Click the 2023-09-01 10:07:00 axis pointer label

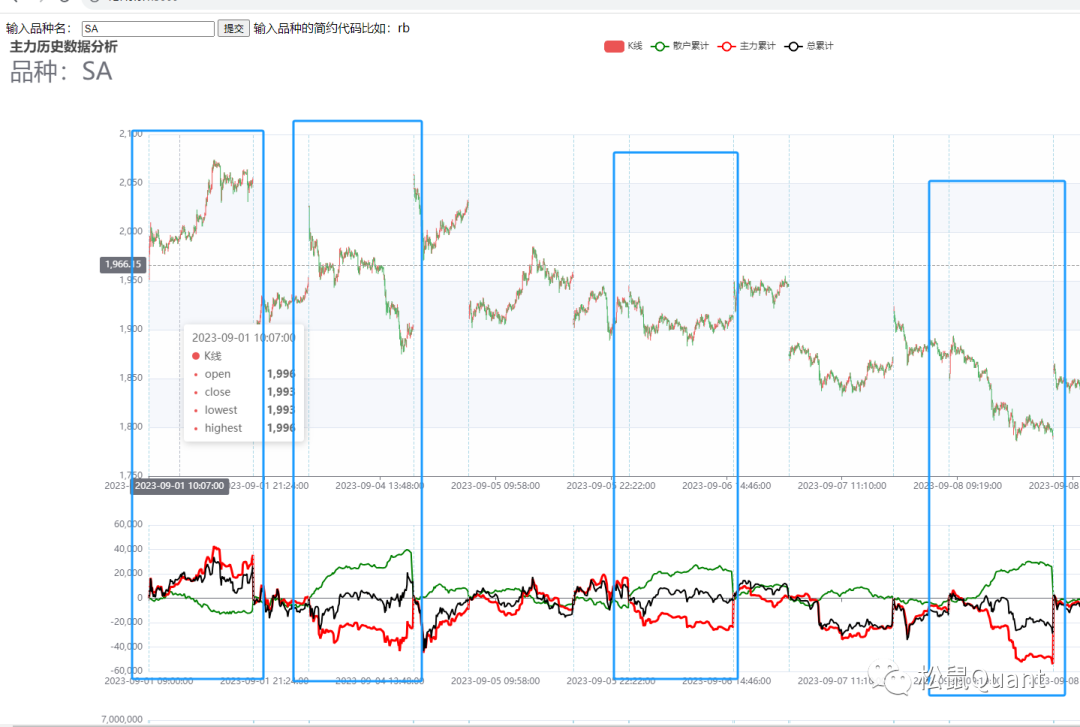[x=180, y=486]
